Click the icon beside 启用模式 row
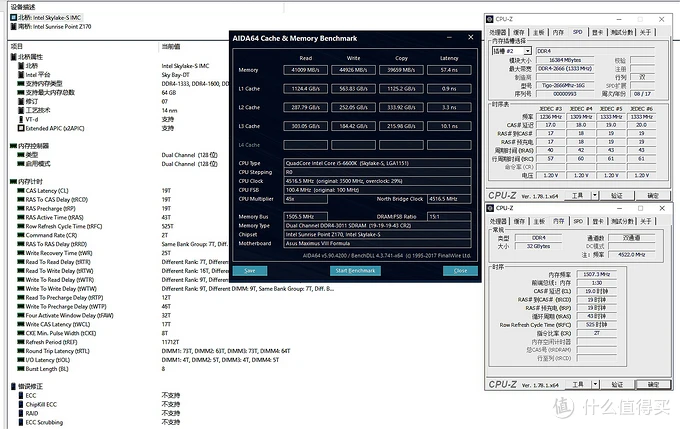680x429 pixels. [21, 164]
